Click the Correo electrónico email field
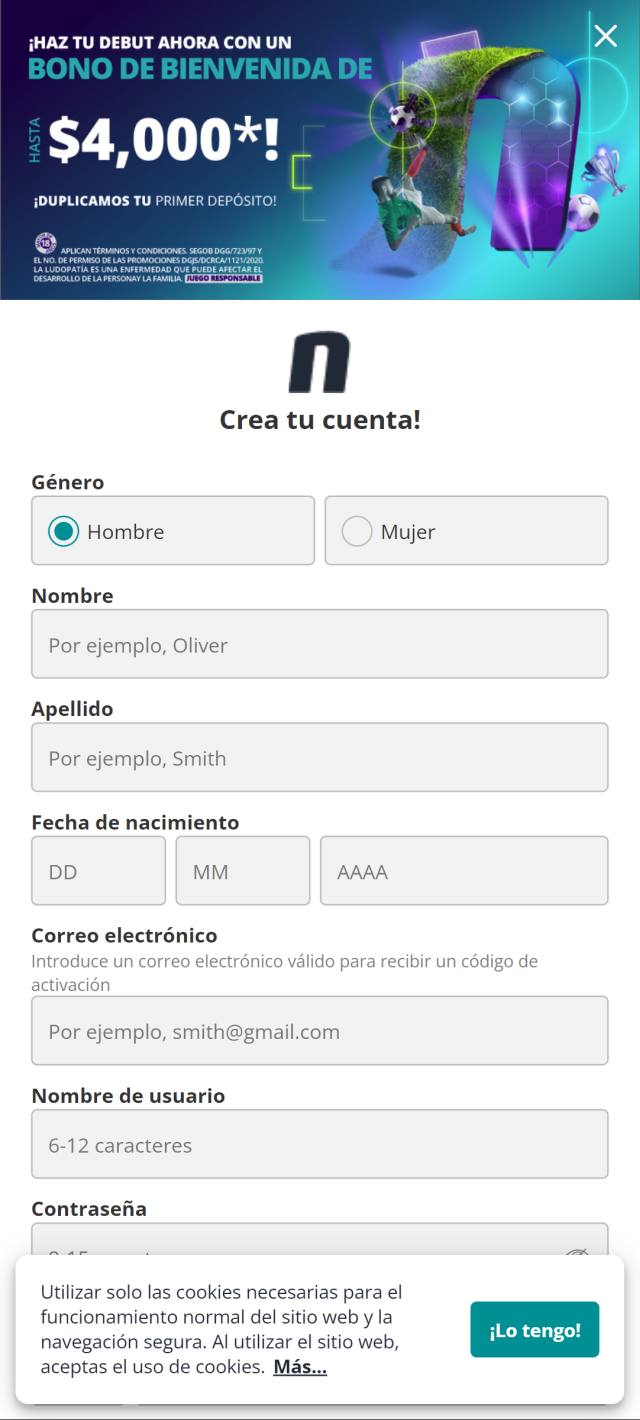This screenshot has height=1420, width=640. coord(319,1031)
